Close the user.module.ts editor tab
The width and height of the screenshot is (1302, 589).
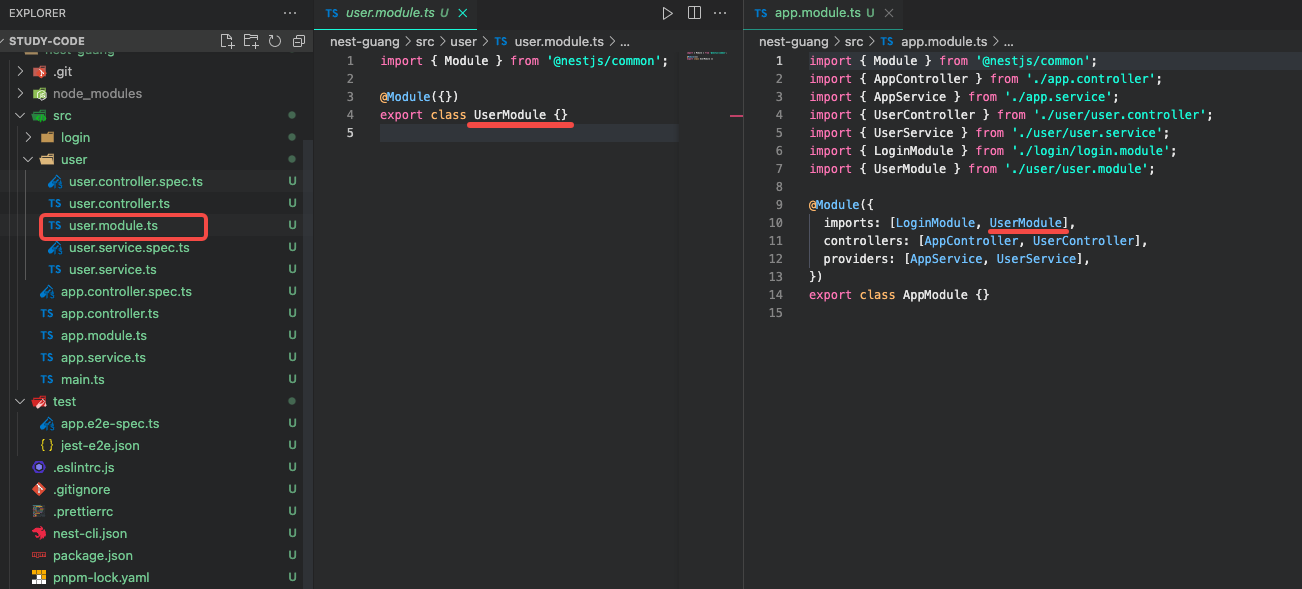click(462, 13)
